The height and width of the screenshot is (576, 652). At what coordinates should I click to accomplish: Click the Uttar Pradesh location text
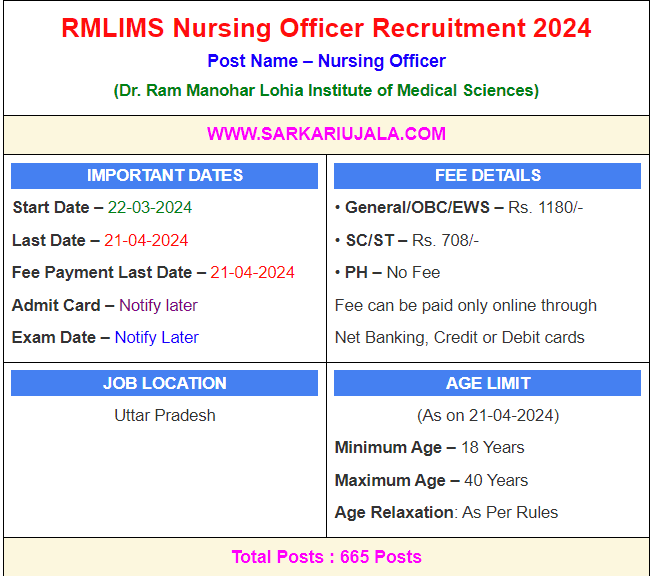[165, 415]
